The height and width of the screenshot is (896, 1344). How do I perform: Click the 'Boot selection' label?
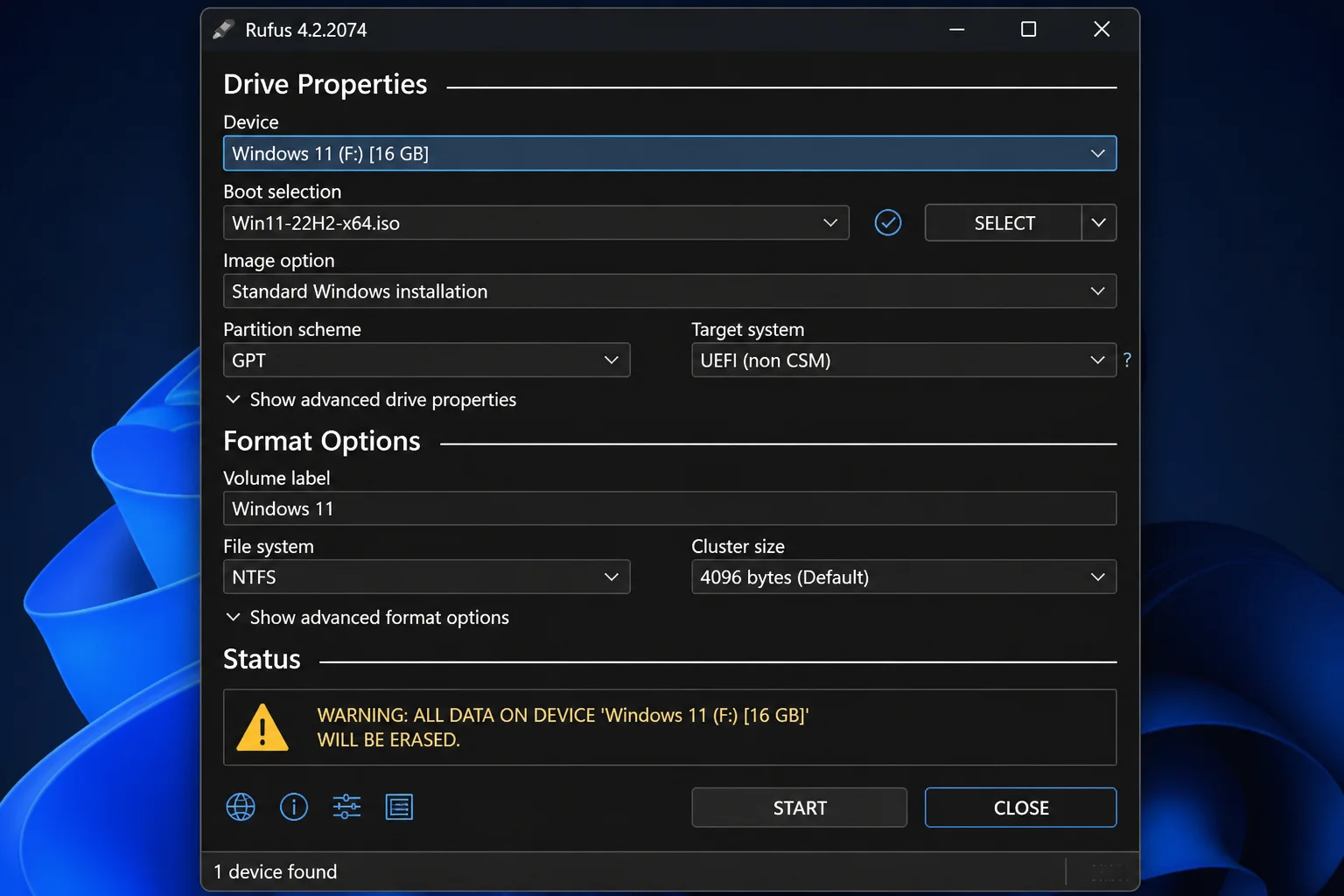[283, 192]
